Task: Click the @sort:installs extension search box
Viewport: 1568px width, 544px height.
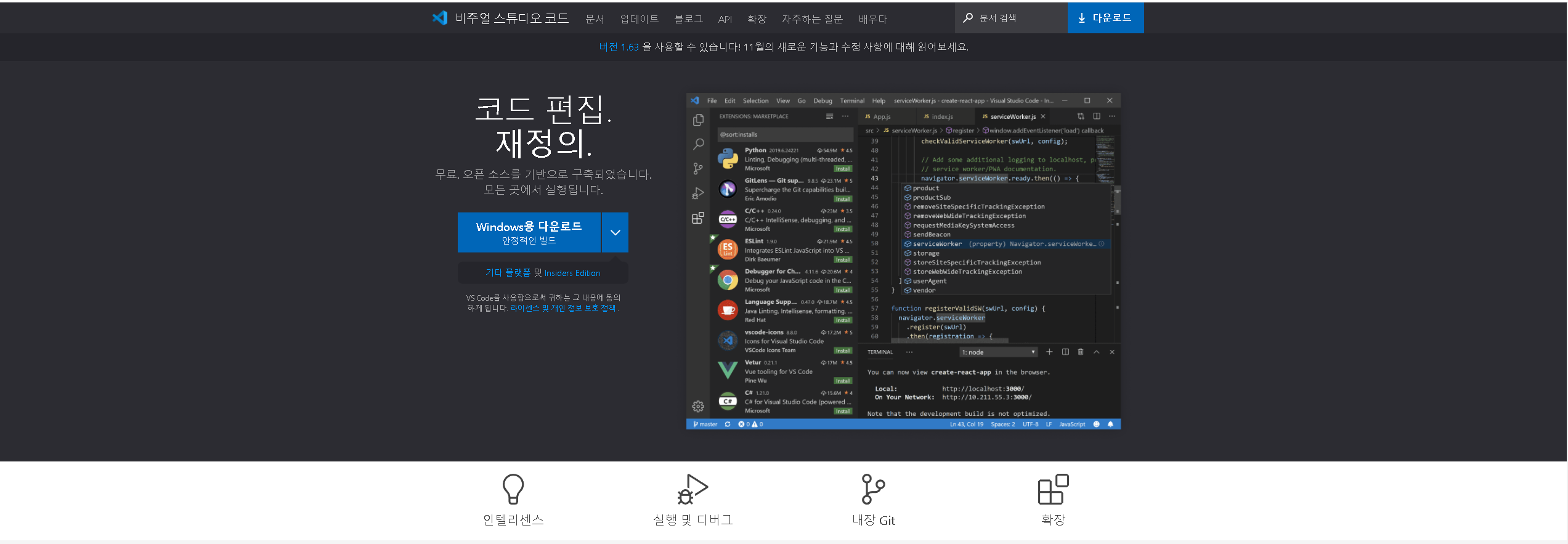Action: point(785,134)
